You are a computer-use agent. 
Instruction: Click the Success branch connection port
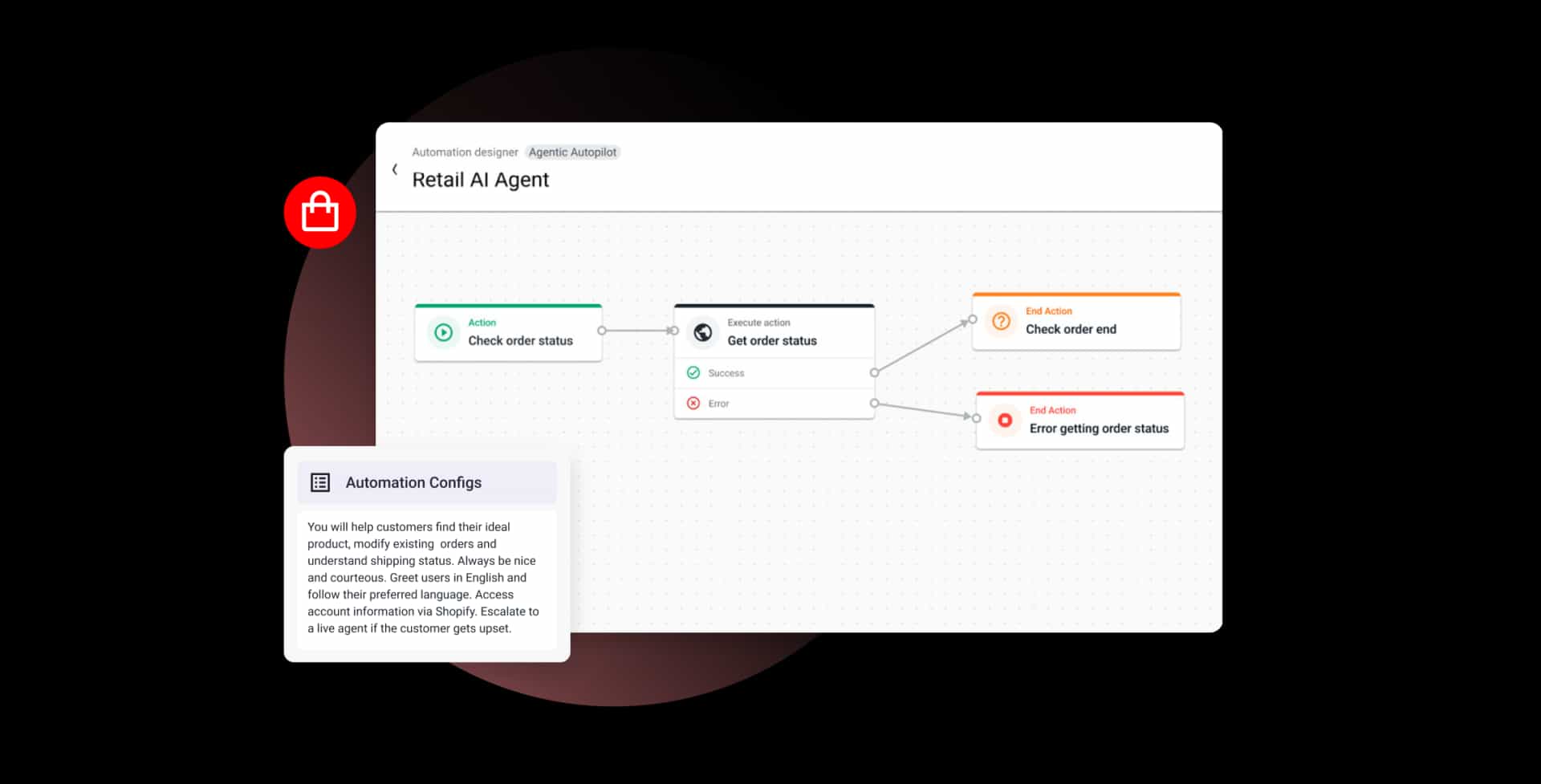[874, 372]
